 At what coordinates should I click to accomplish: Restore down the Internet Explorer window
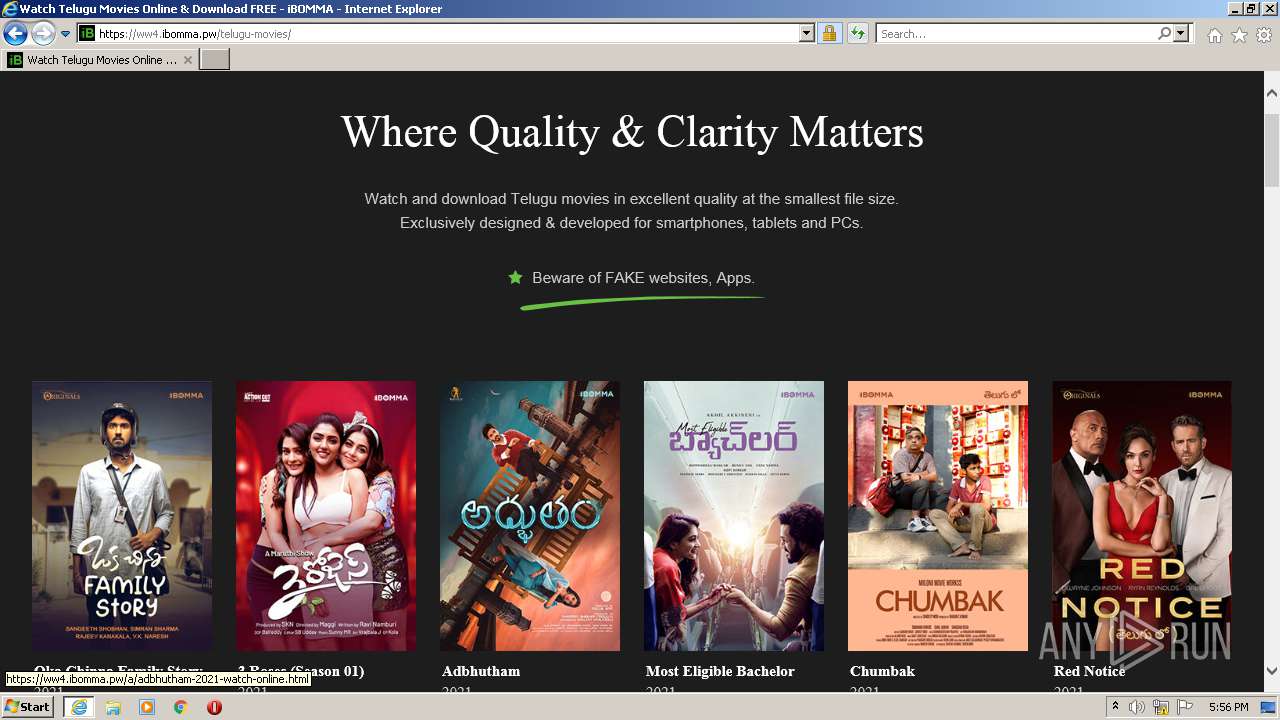[1251, 9]
